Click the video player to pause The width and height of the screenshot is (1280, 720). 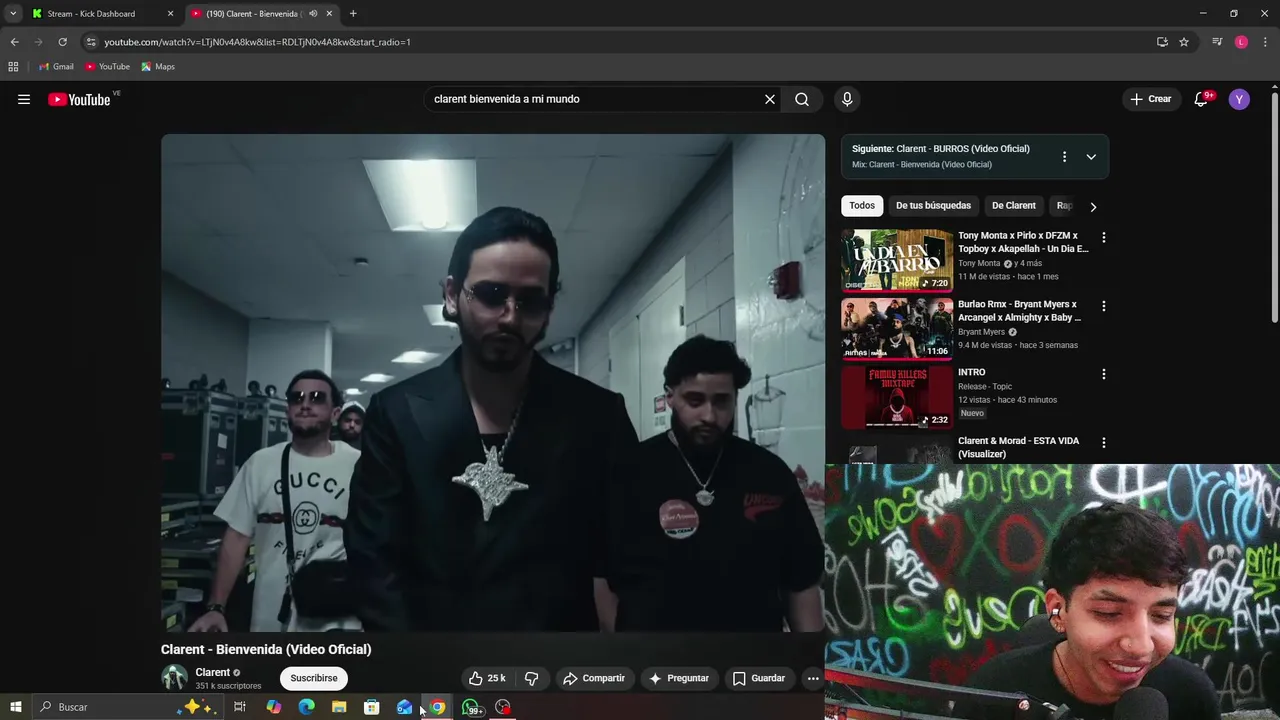tap(493, 383)
